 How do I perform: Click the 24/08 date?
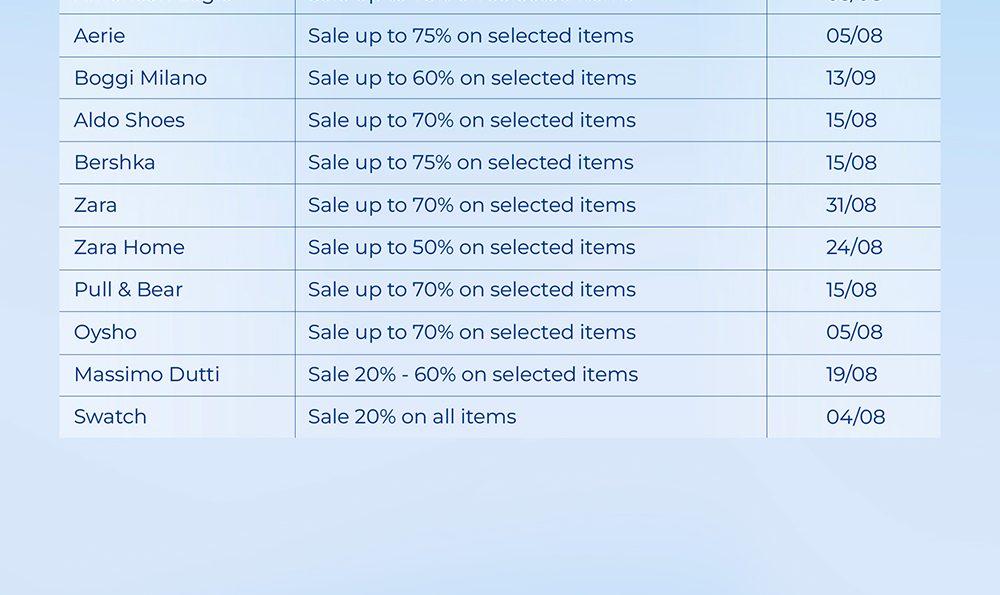[854, 247]
